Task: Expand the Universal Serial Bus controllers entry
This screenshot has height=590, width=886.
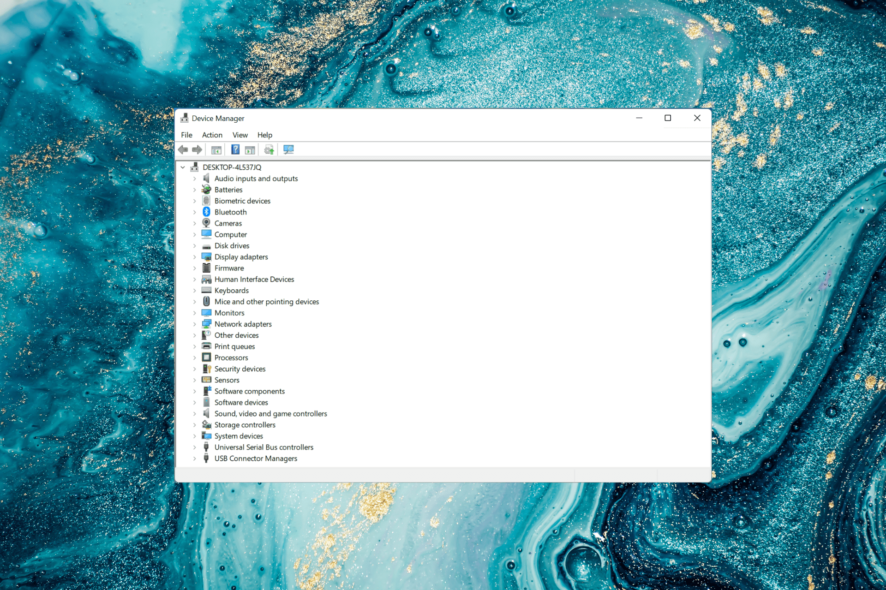Action: [x=193, y=446]
